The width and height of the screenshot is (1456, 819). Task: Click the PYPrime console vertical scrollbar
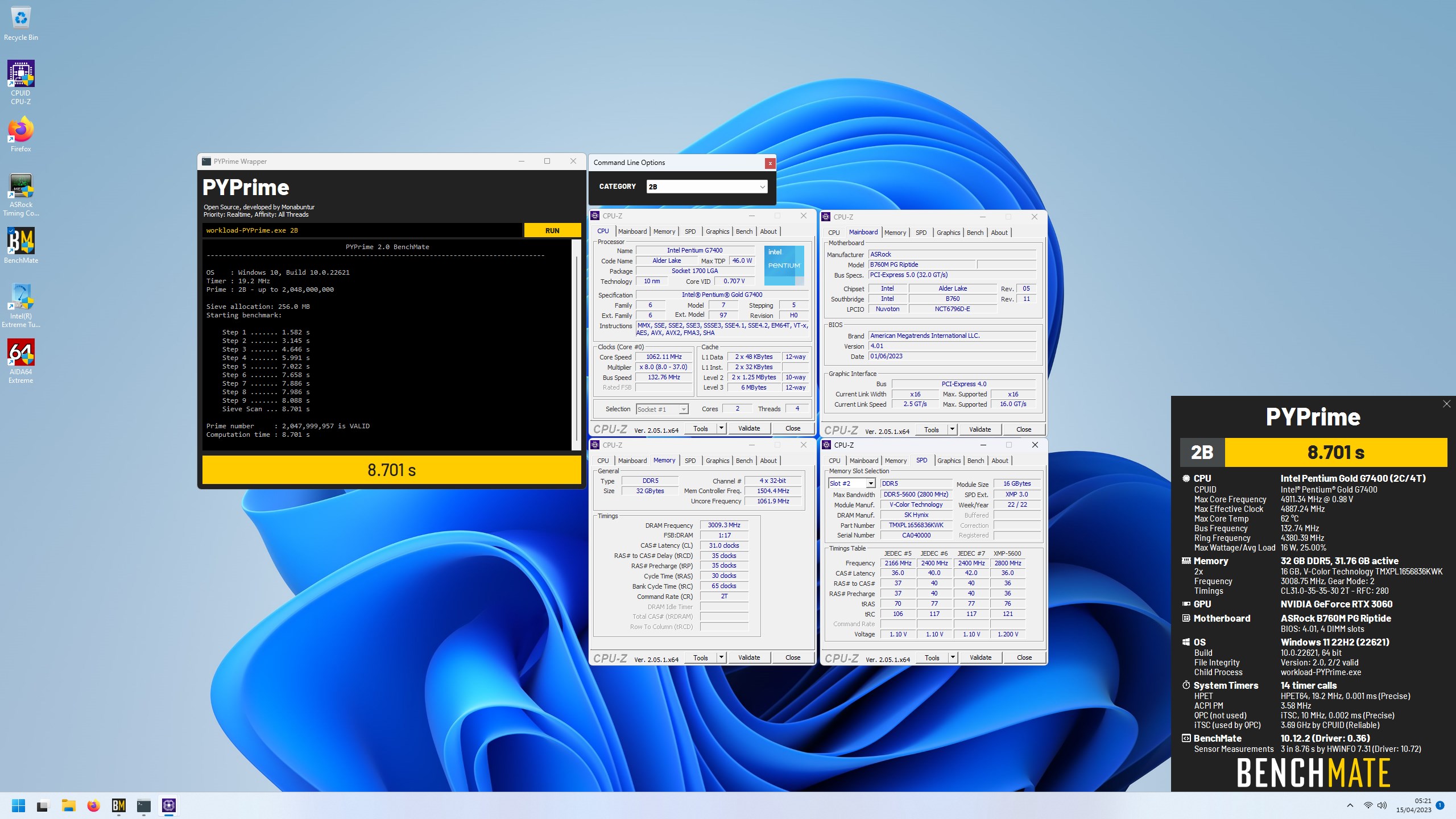577,345
